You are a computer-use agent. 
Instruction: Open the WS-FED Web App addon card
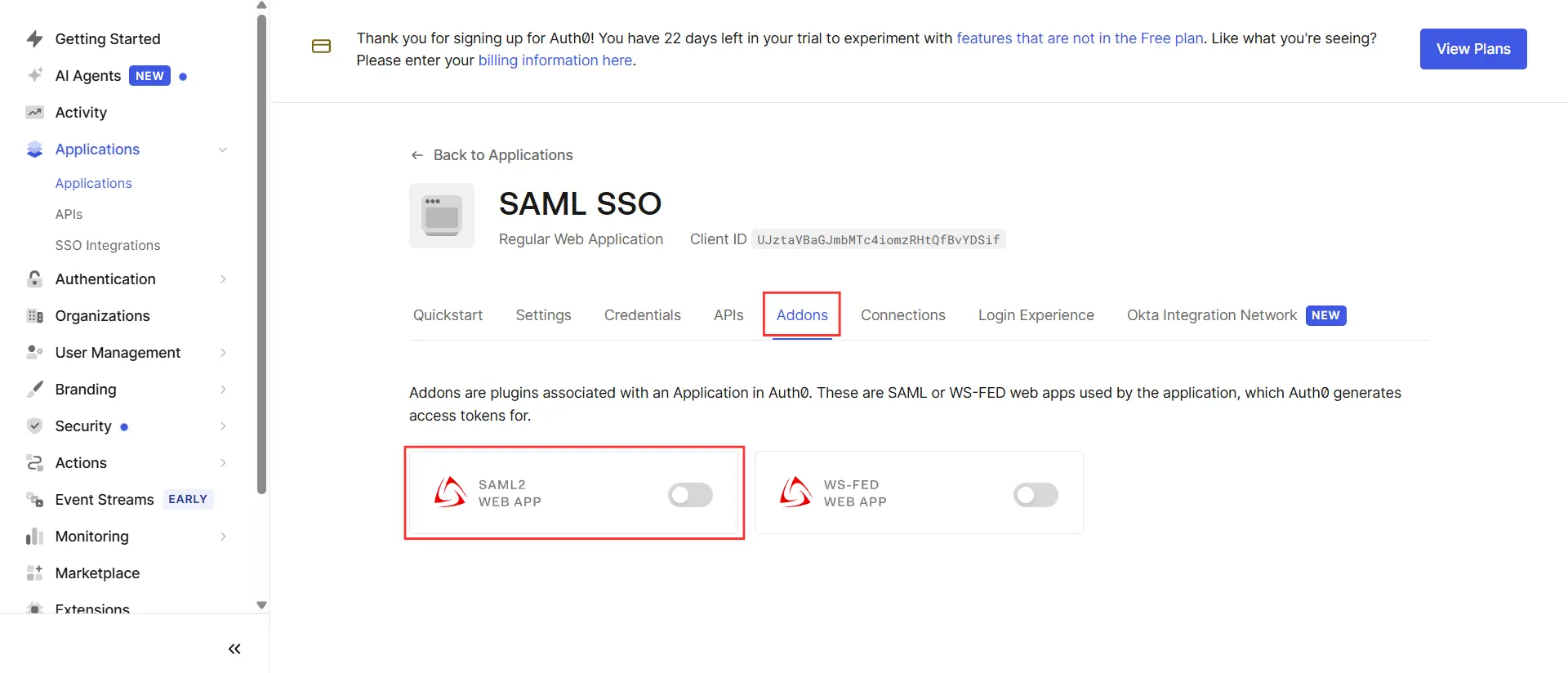919,492
